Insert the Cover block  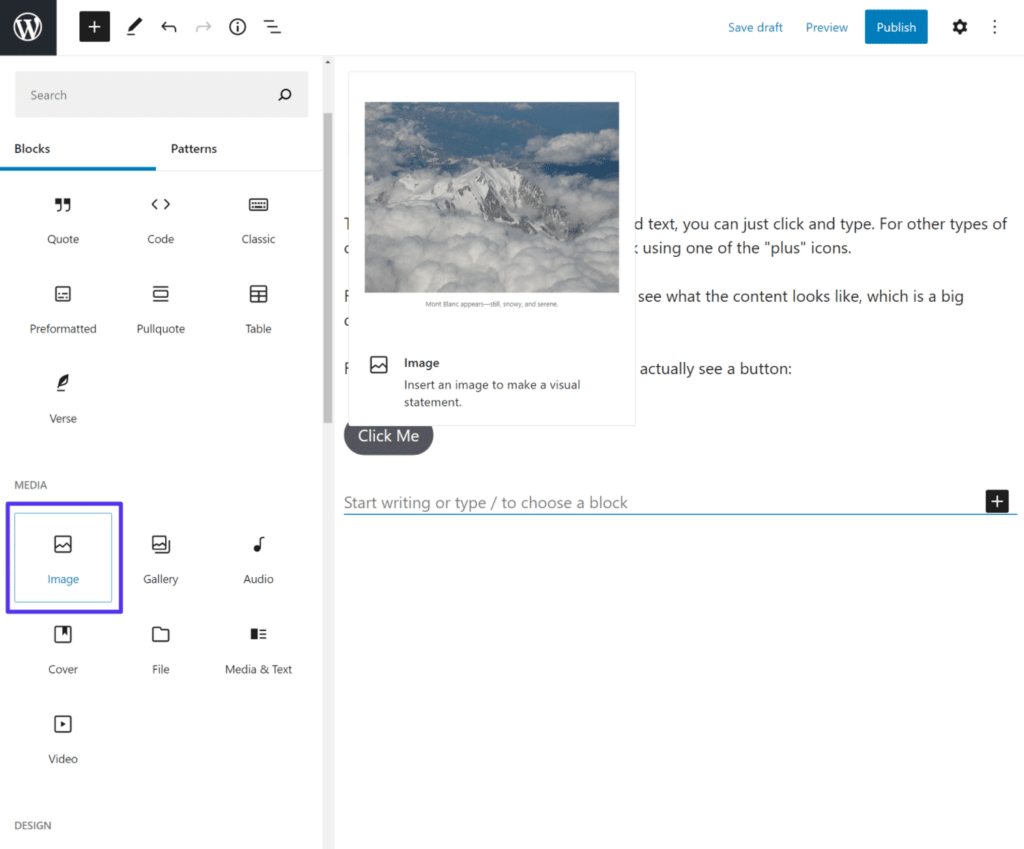tap(63, 648)
